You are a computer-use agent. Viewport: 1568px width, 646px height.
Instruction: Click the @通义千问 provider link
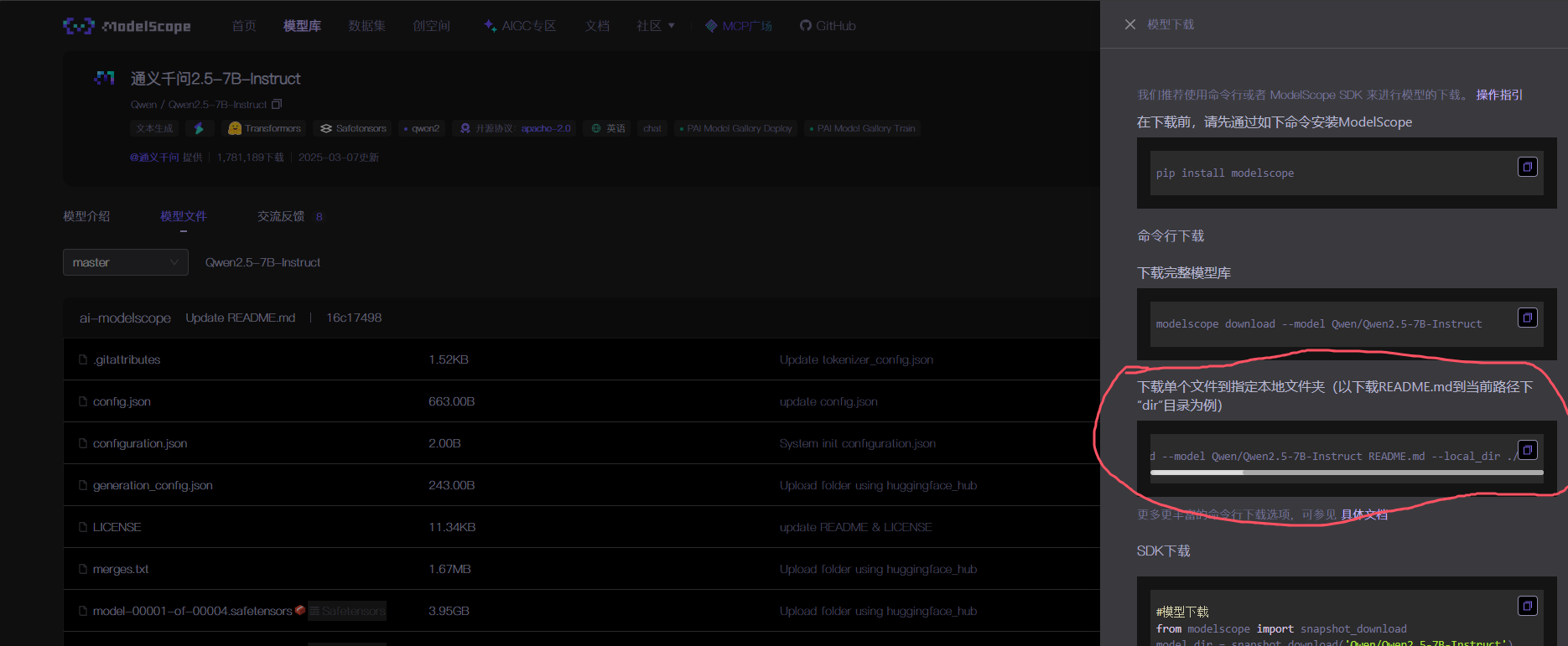154,158
